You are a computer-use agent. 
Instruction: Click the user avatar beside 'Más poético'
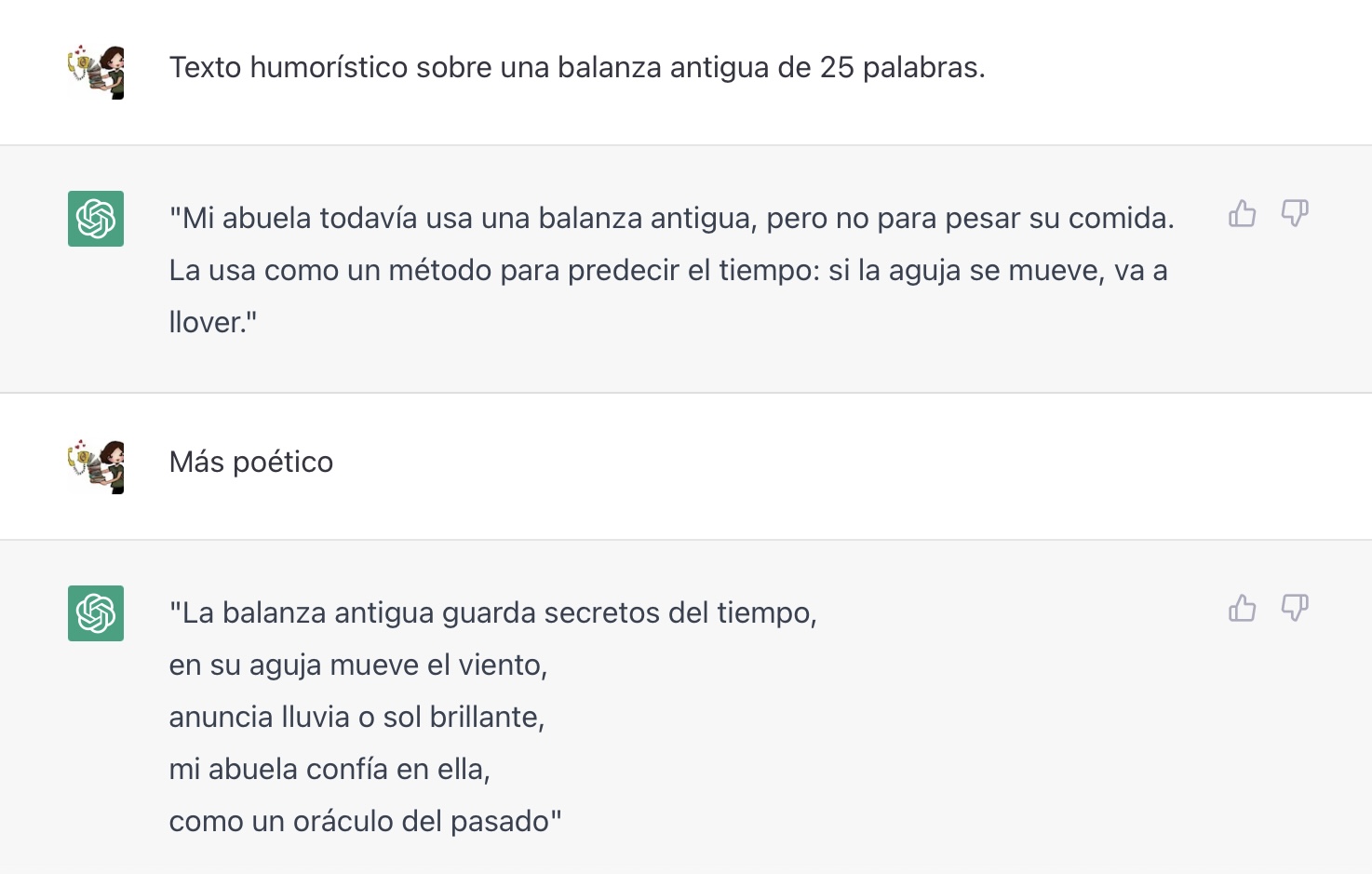pyautogui.click(x=96, y=466)
